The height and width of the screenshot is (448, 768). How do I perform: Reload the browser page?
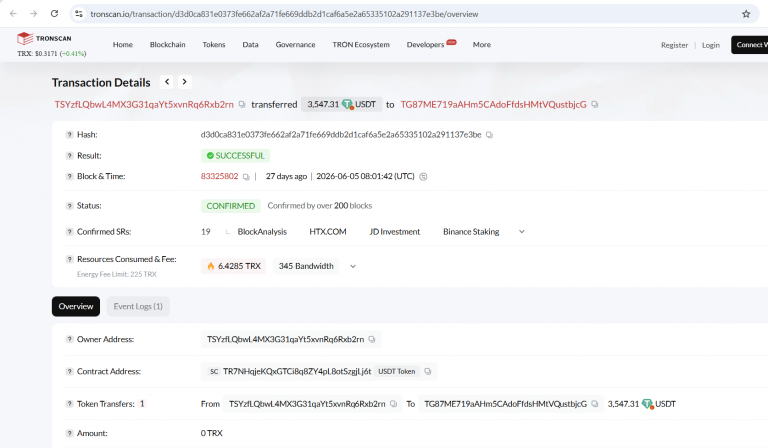(54, 14)
